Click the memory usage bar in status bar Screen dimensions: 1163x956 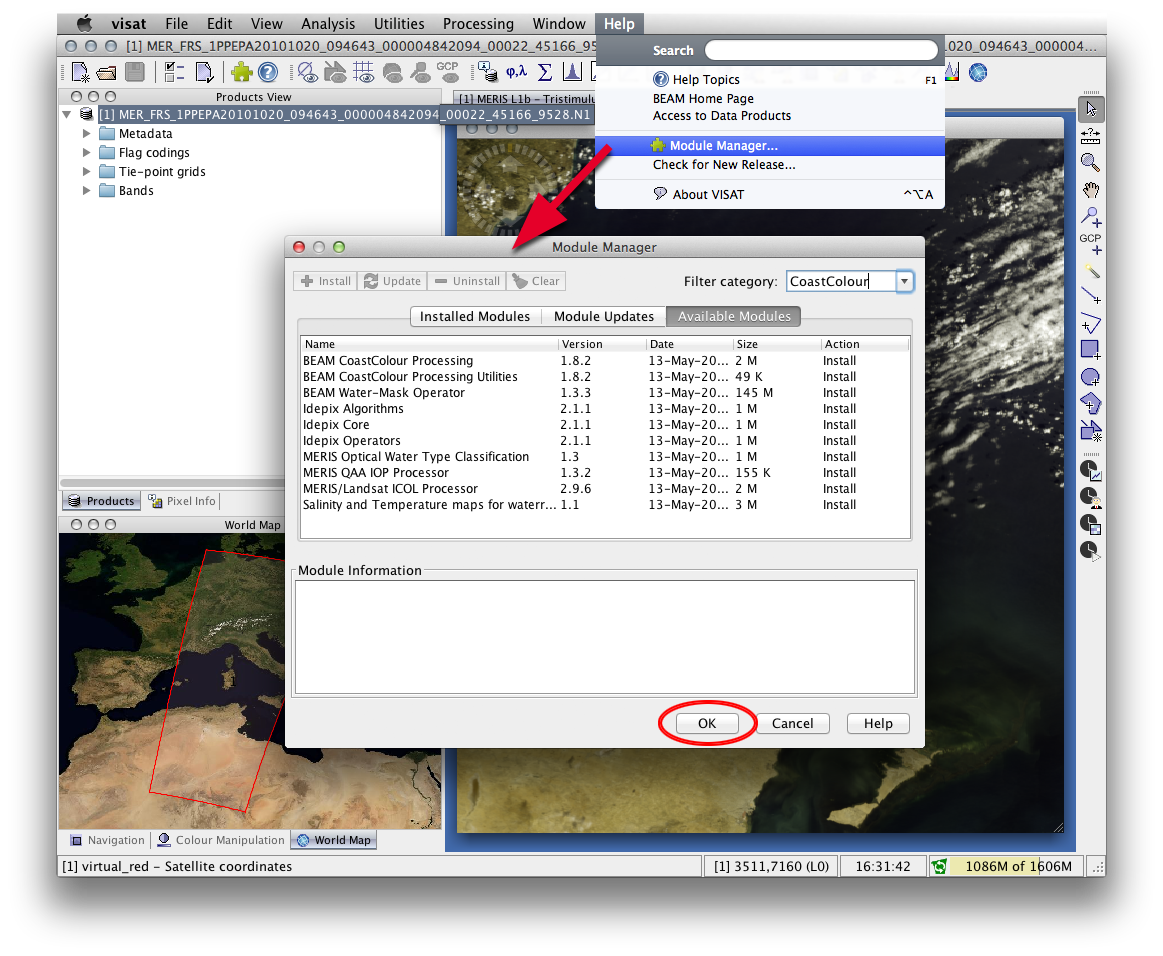[1015, 866]
